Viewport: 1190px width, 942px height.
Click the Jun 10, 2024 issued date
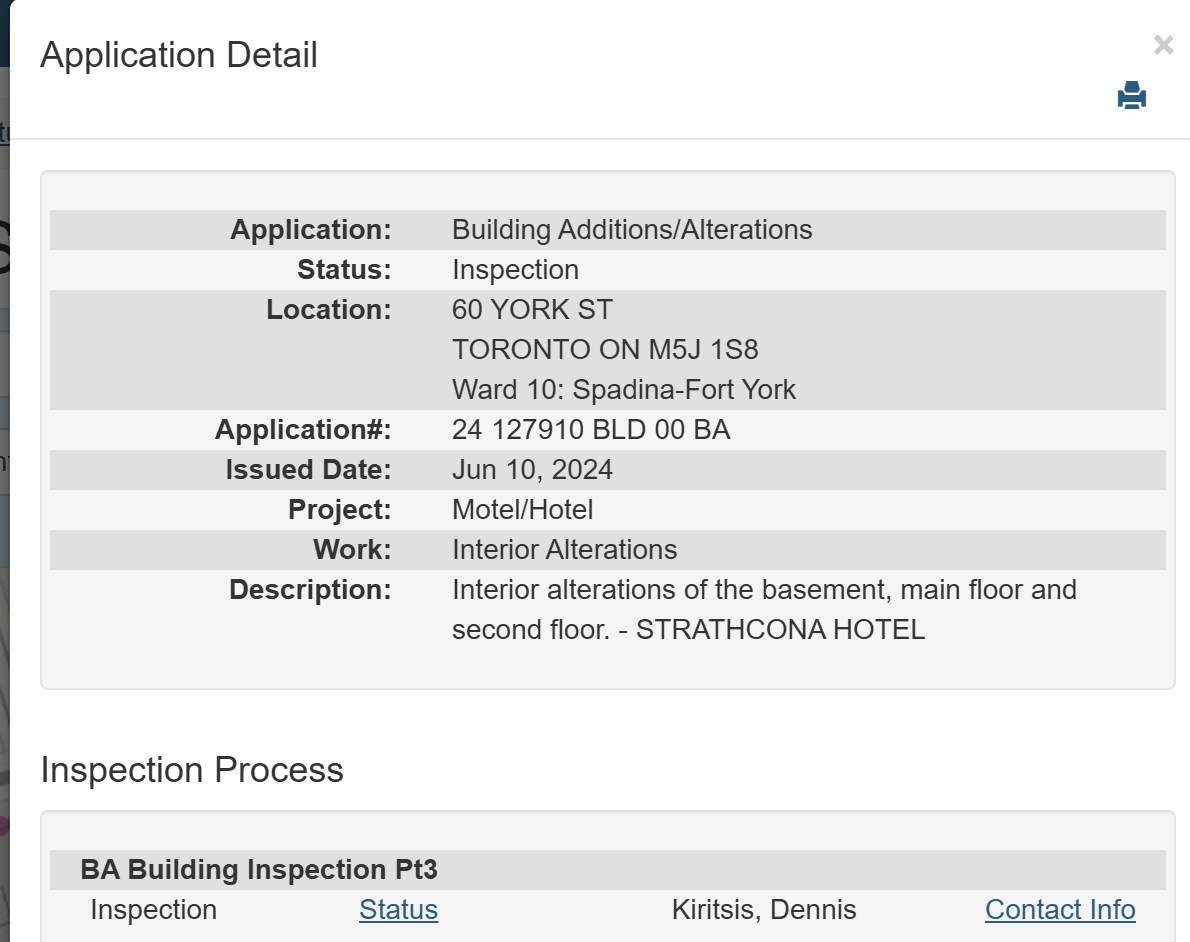(532, 470)
